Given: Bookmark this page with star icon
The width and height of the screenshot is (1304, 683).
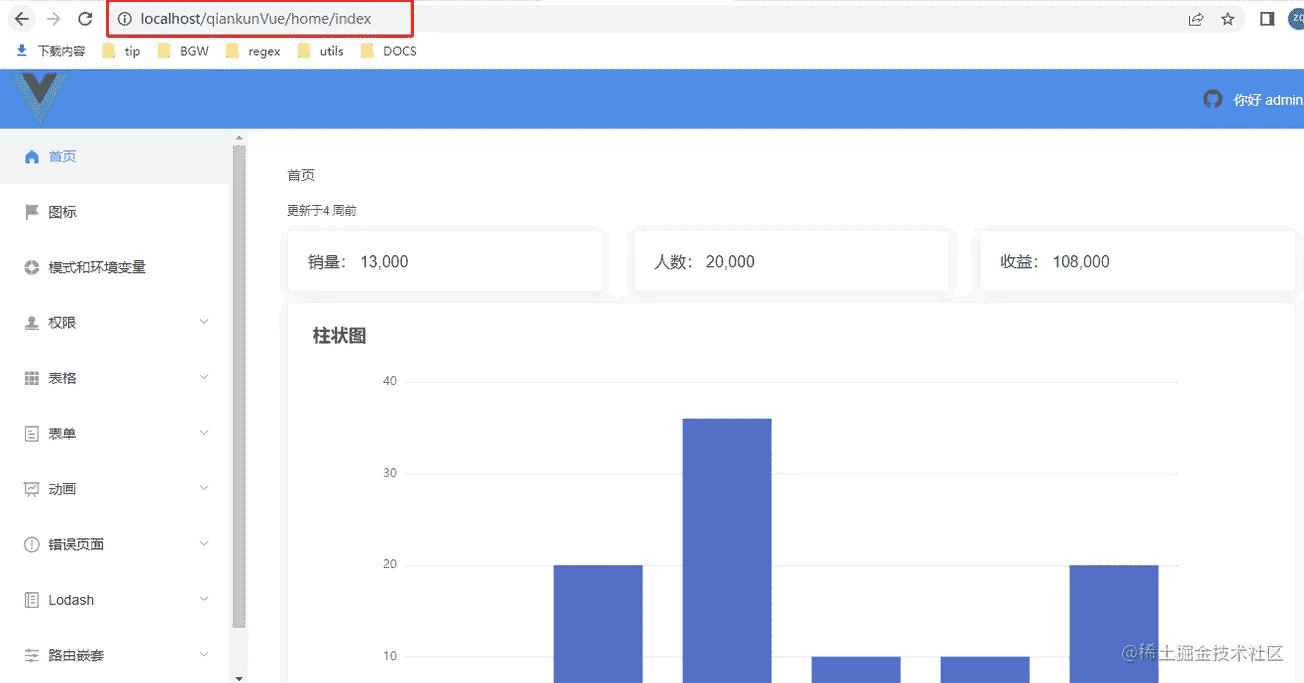Looking at the screenshot, I should point(1228,19).
